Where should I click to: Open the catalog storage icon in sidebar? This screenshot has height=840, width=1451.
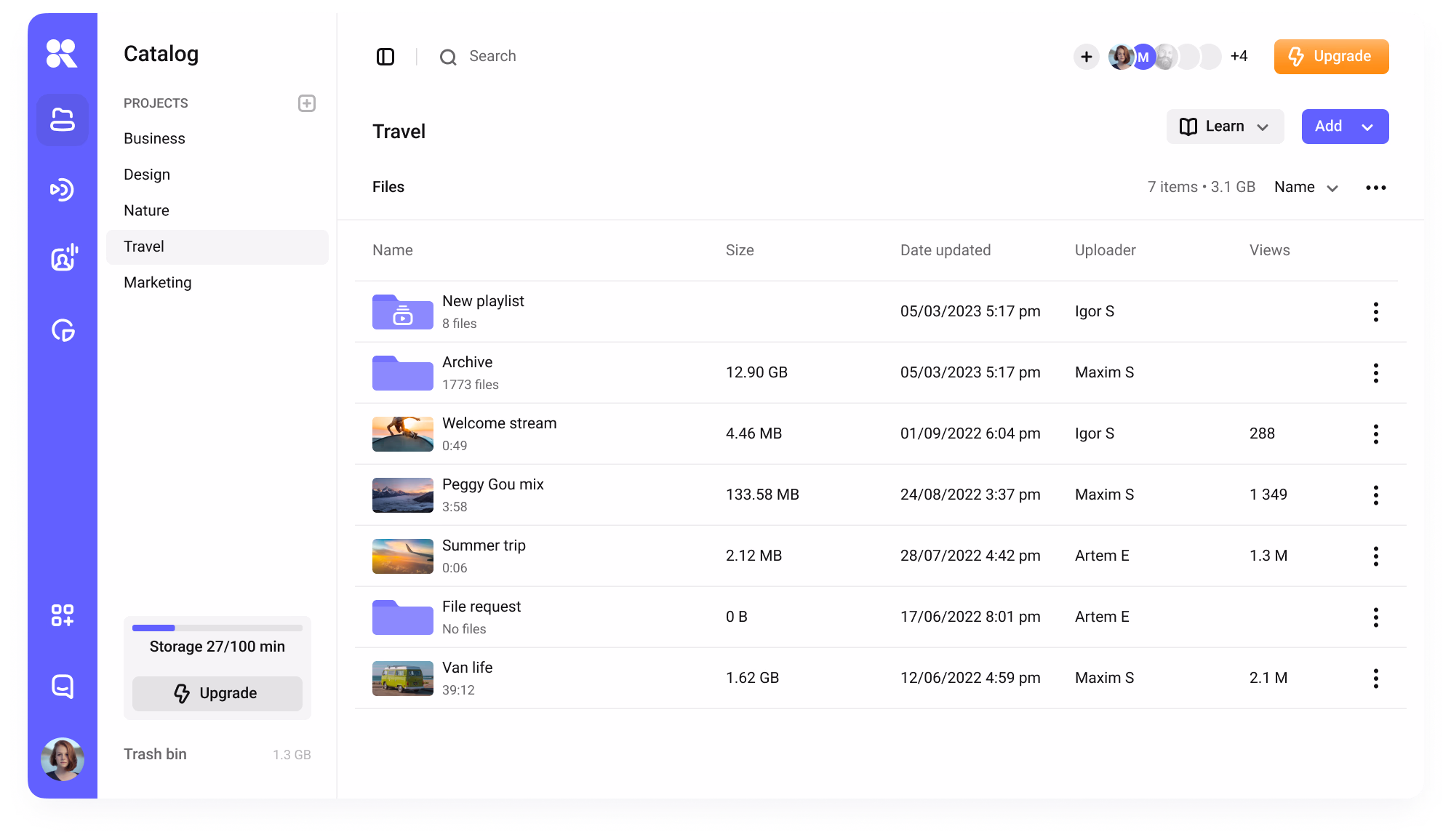(x=63, y=120)
